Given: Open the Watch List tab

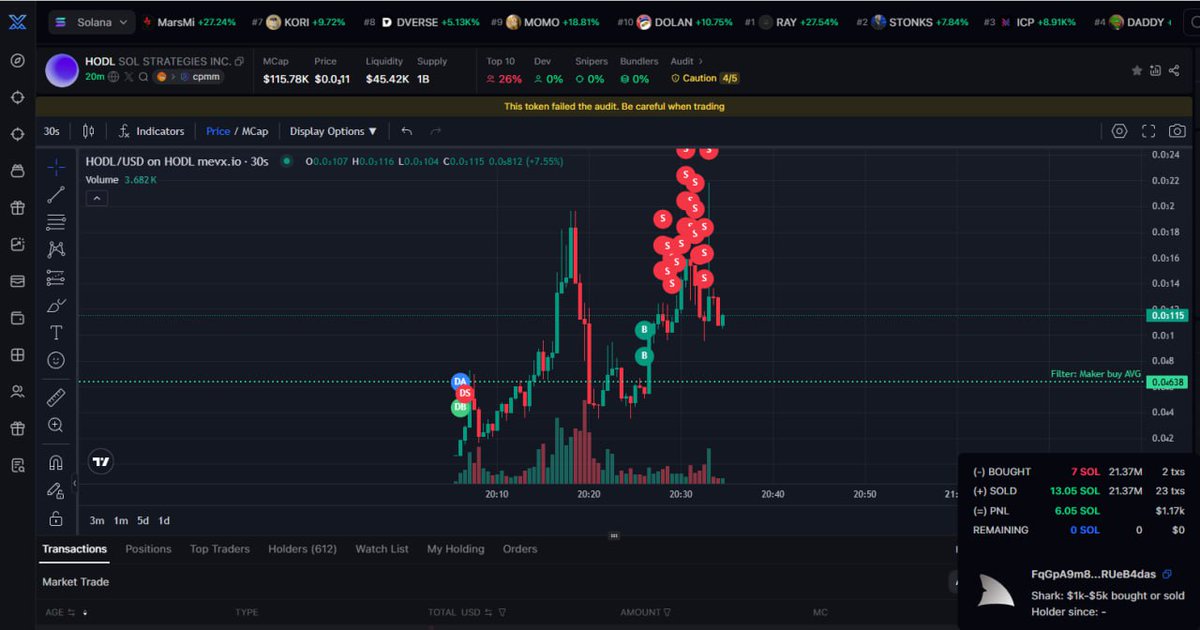Looking at the screenshot, I should [382, 549].
